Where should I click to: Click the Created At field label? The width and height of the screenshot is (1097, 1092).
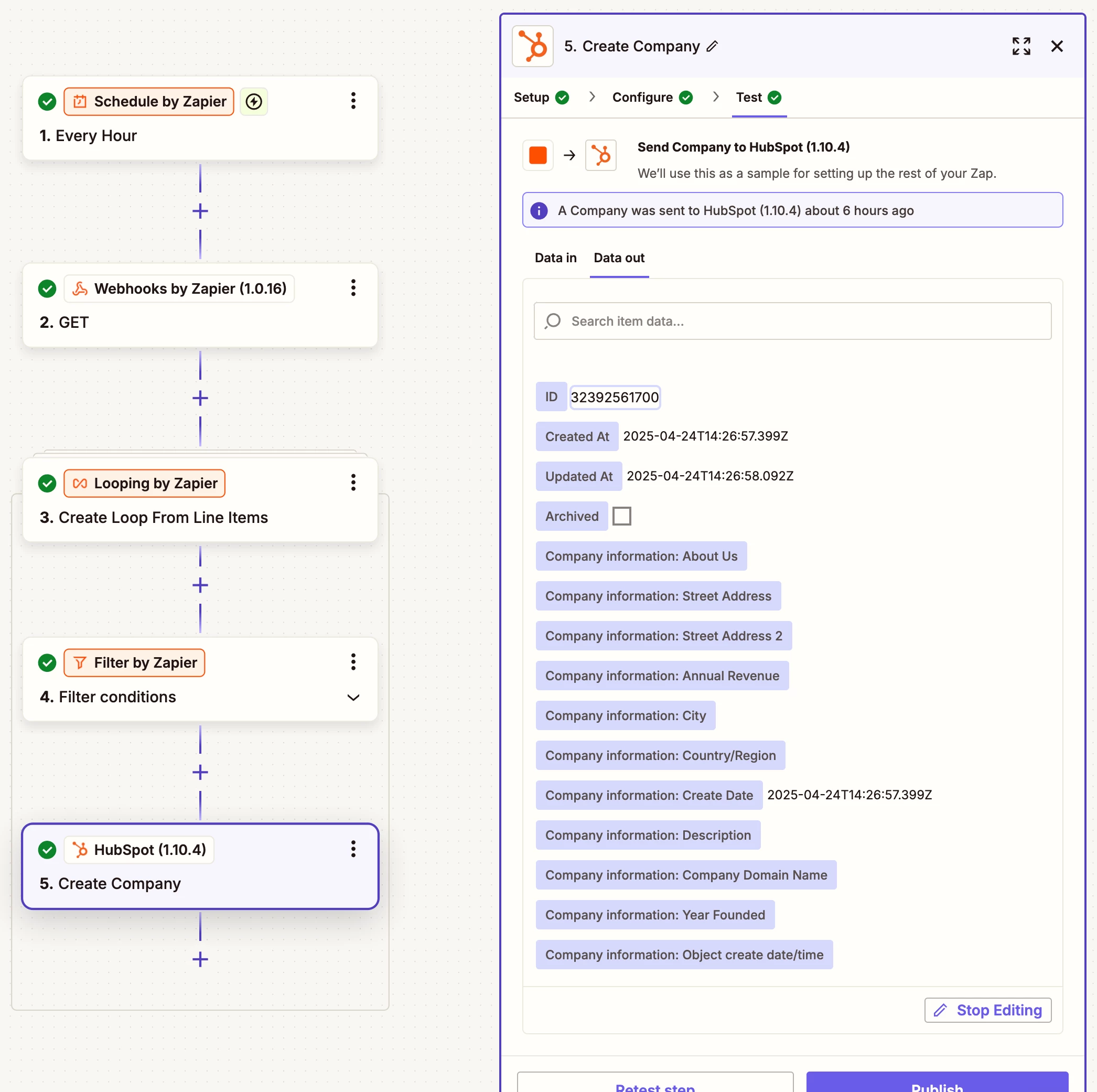click(577, 436)
